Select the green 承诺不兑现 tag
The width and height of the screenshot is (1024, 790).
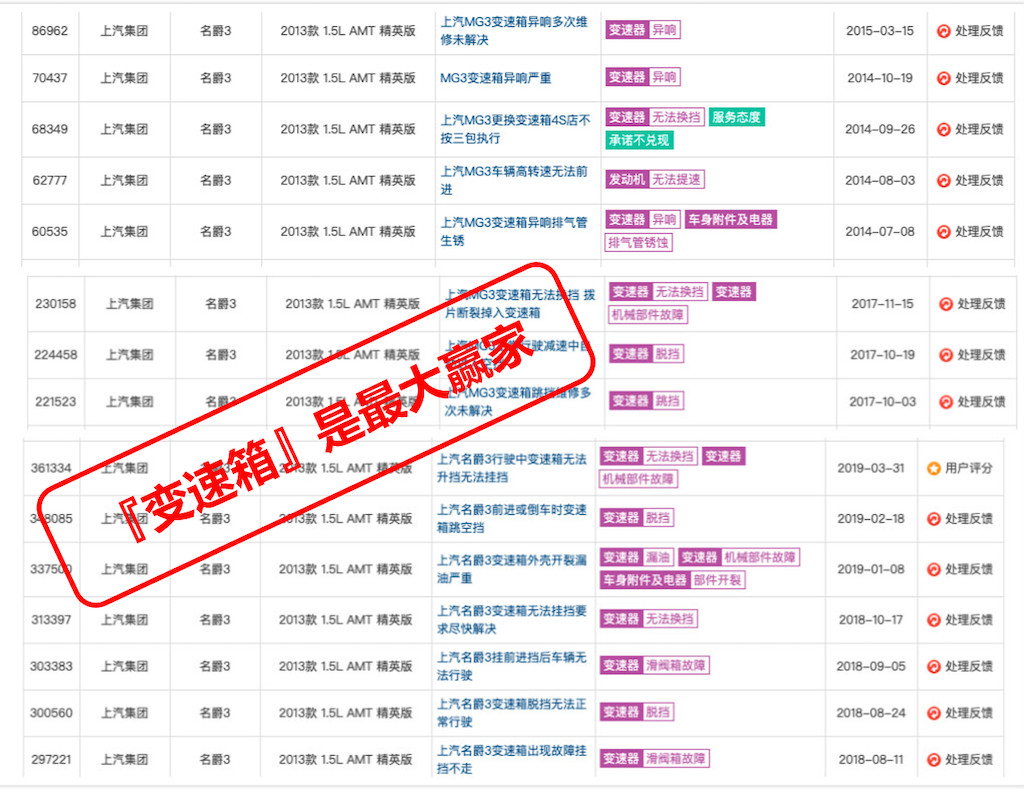click(639, 140)
